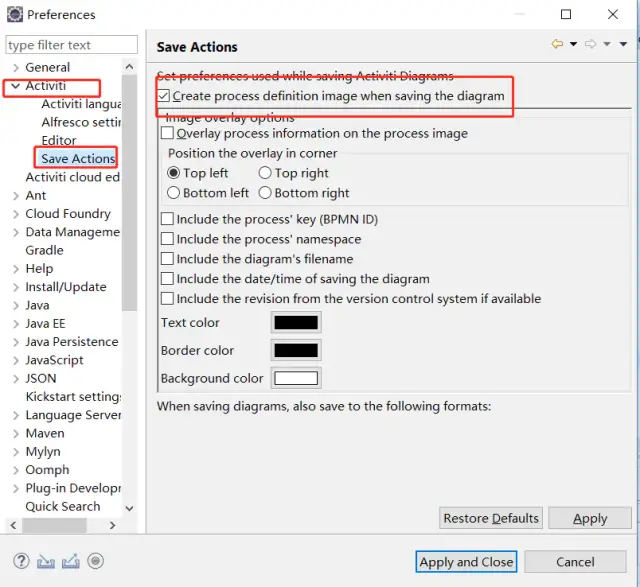The height and width of the screenshot is (587, 640).
Task: Select Editor under Activiti
Action: pyautogui.click(x=59, y=140)
